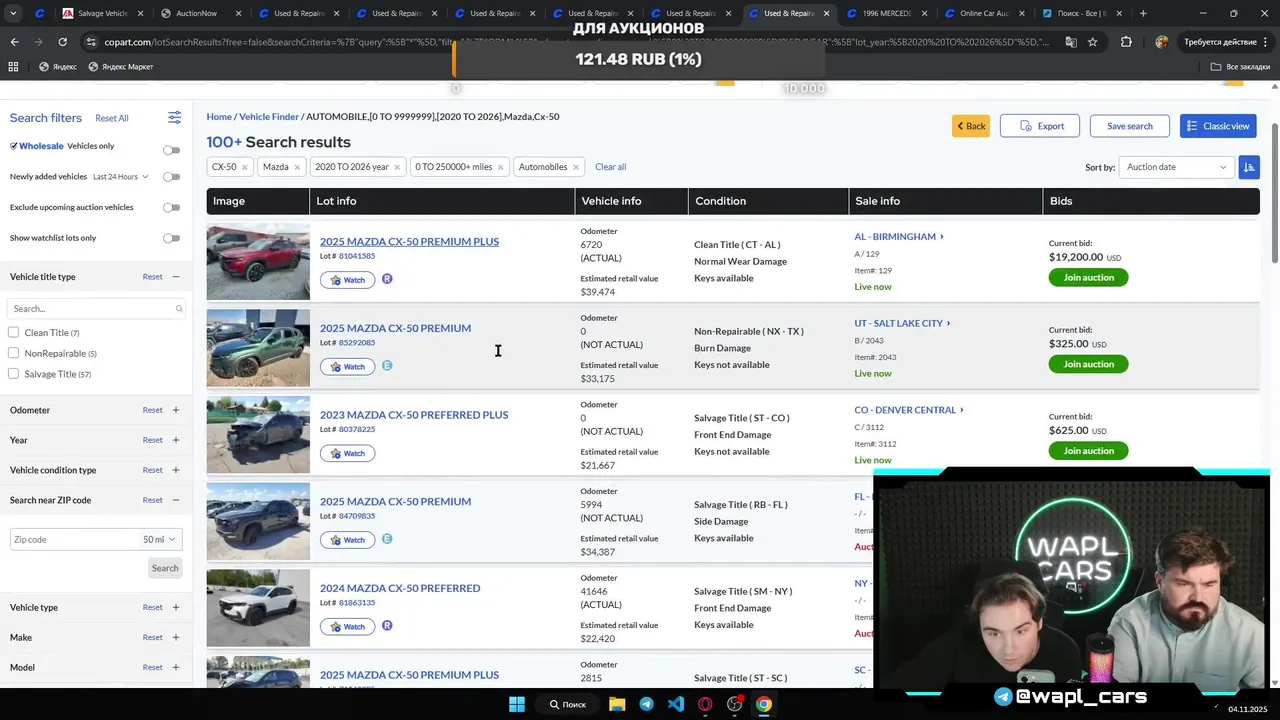Open the 50 mi radius dropdown
The height and width of the screenshot is (720, 1280).
(159, 539)
